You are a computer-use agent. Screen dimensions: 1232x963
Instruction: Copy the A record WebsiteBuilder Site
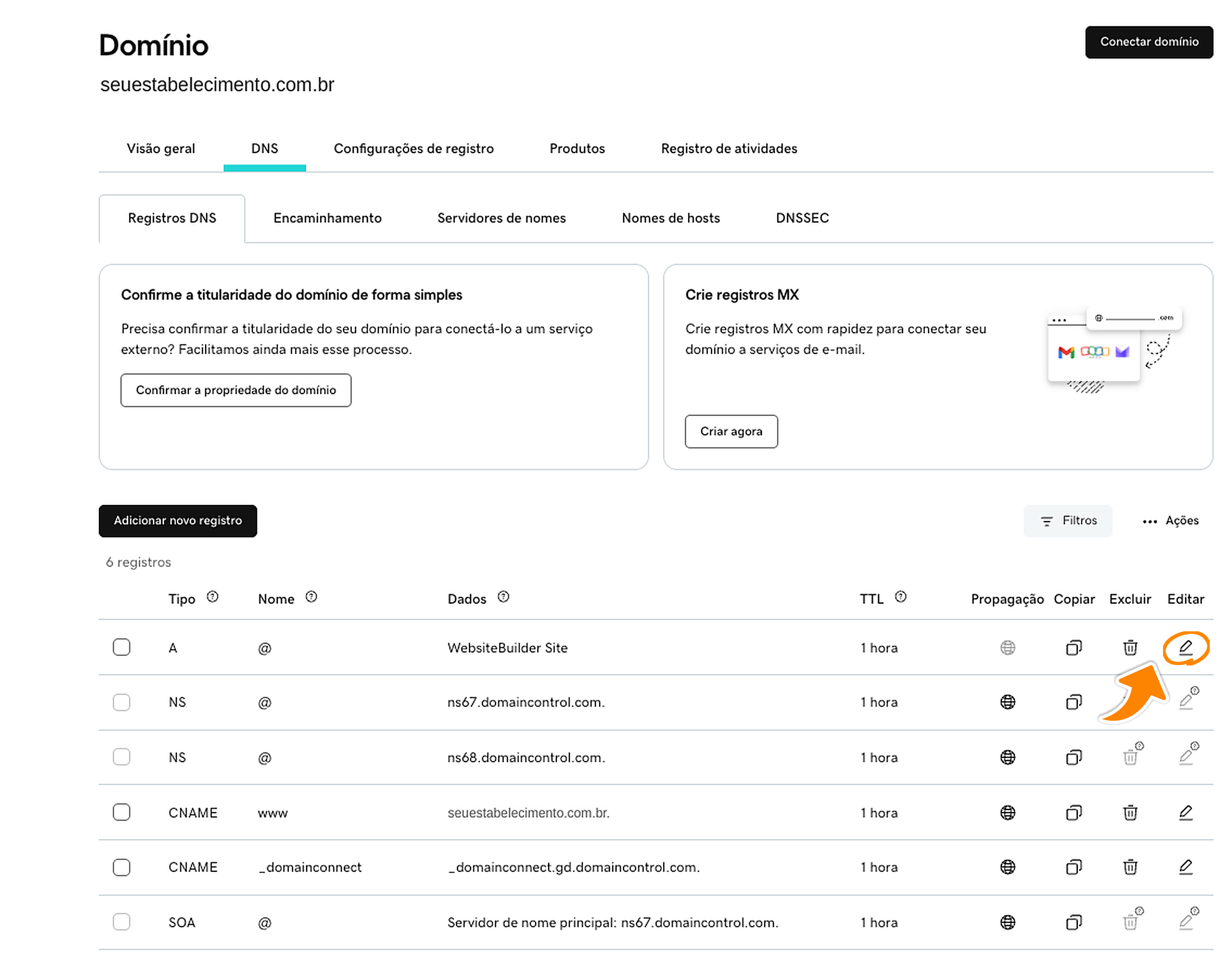[x=1074, y=648]
